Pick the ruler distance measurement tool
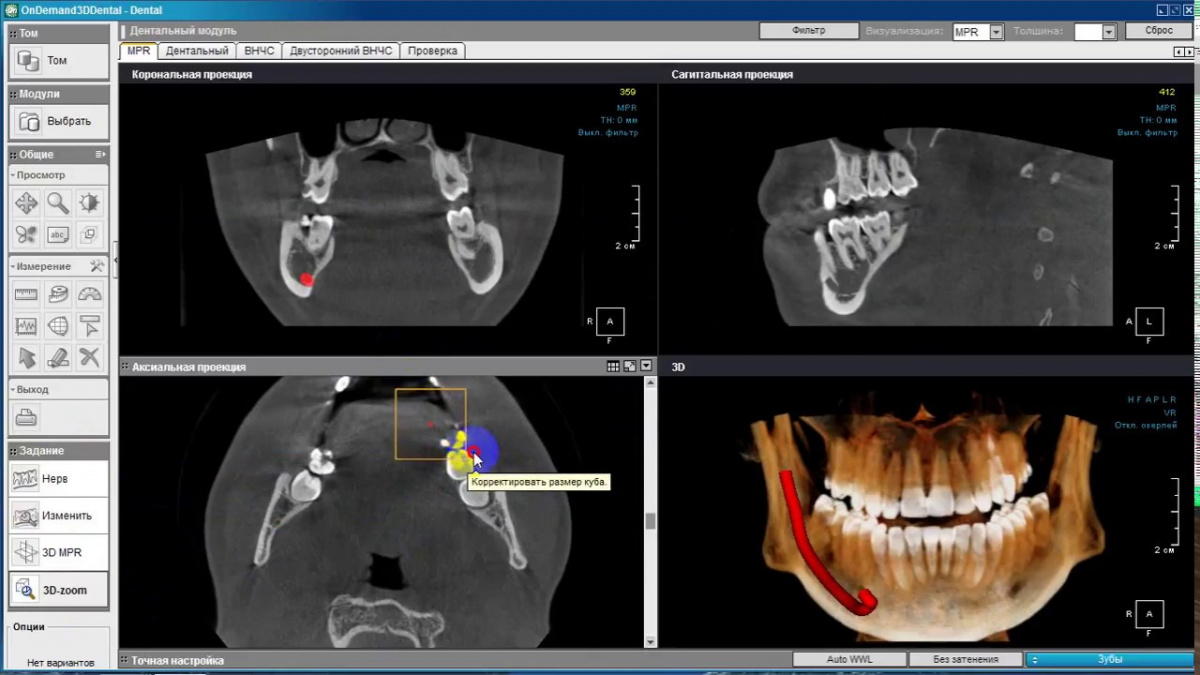 [x=26, y=294]
